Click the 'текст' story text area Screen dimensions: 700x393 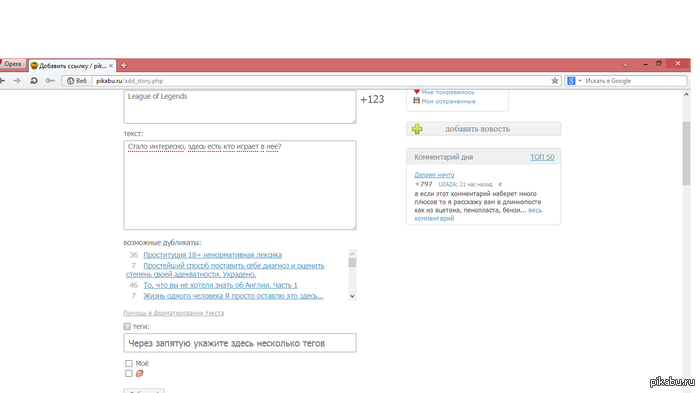(240, 185)
